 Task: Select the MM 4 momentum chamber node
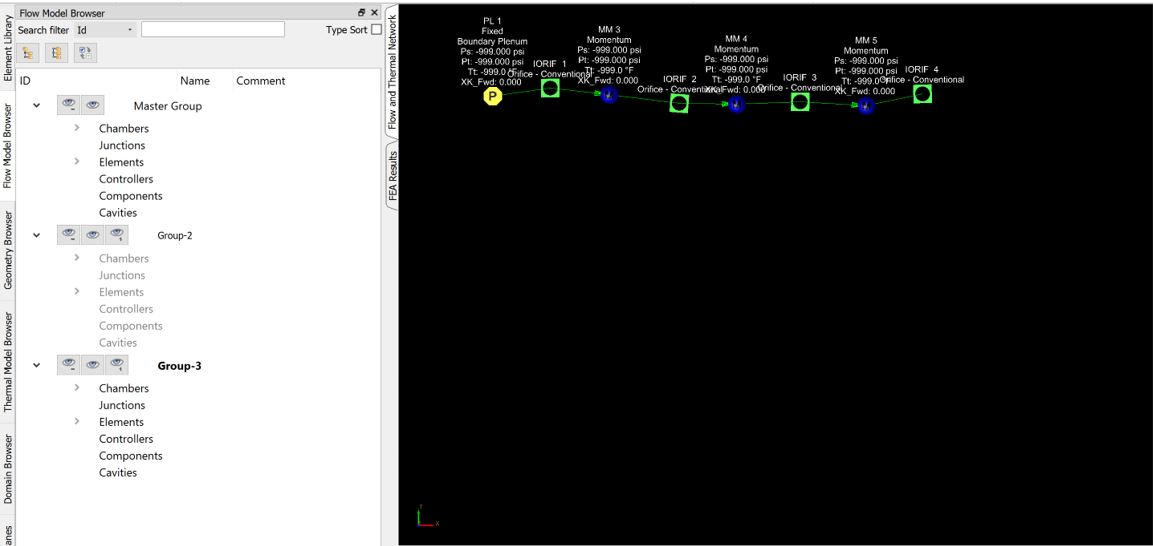(736, 104)
